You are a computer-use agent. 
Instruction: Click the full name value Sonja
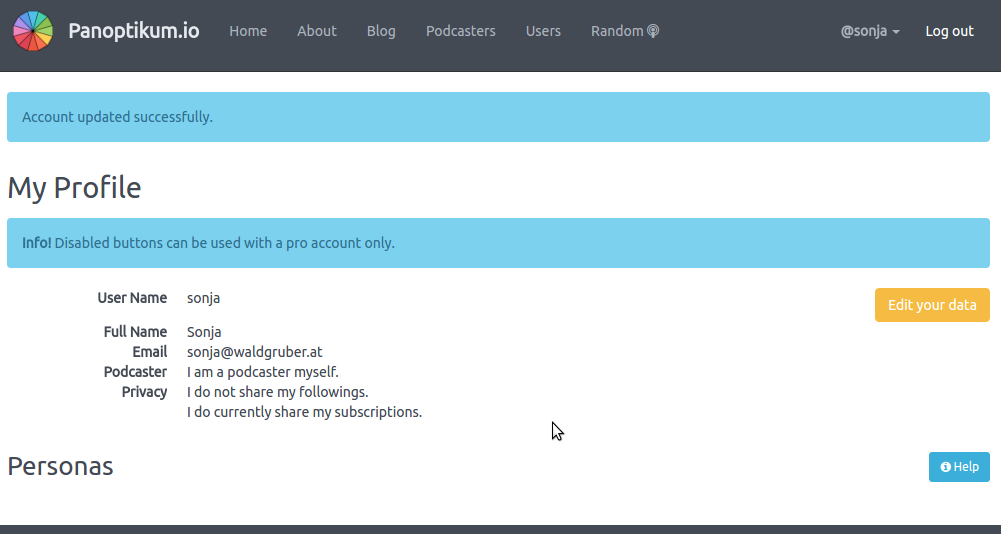pyautogui.click(x=204, y=332)
